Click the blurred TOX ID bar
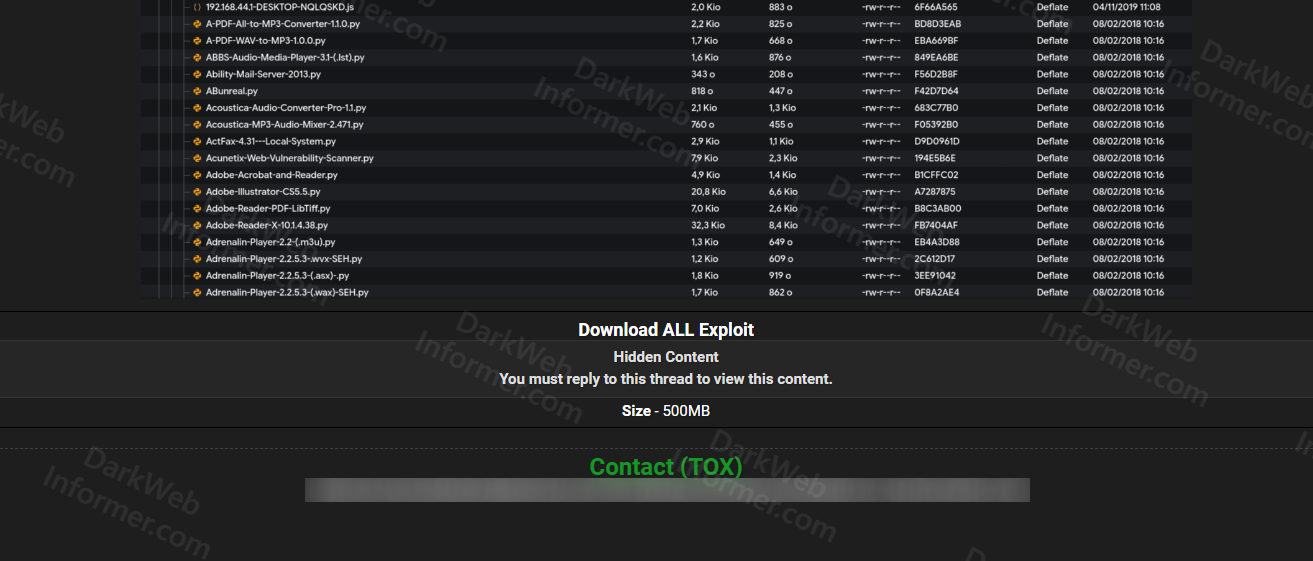The width and height of the screenshot is (1313, 561). click(666, 490)
